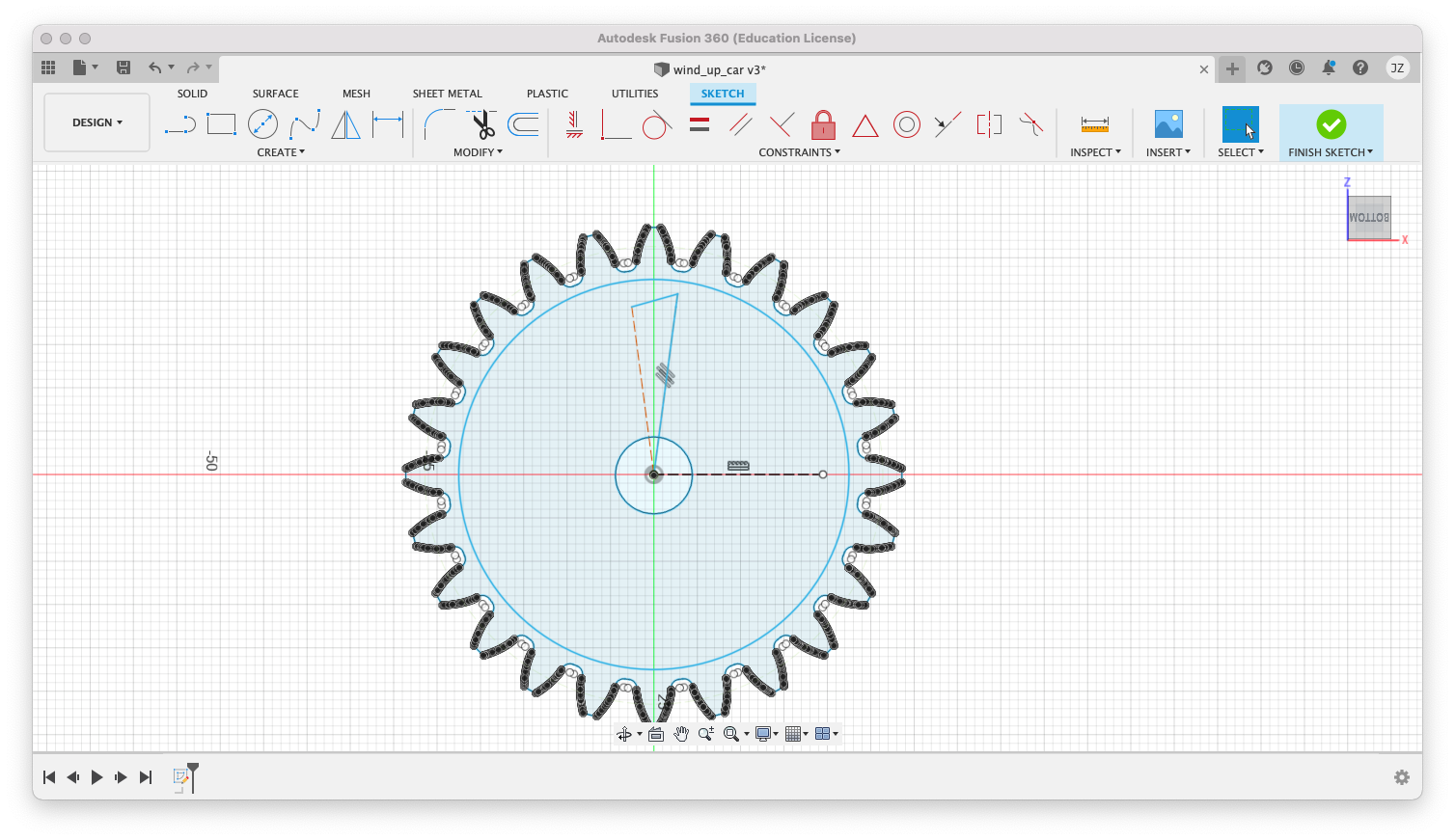
Task: Click the Save icon
Action: 124,68
